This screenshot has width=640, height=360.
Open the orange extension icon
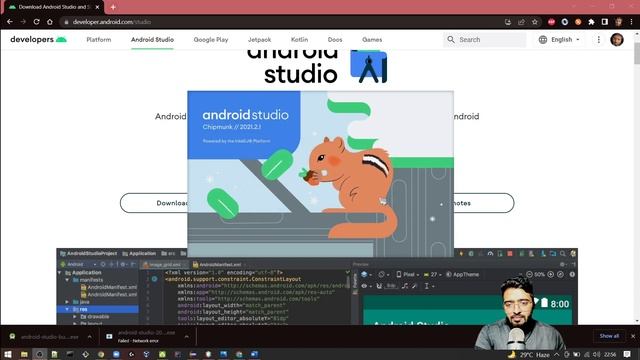point(578,22)
